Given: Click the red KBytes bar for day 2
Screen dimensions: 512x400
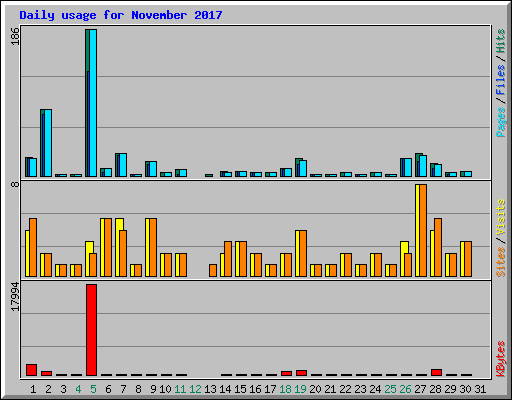Looking at the screenshot, I should click(46, 373).
